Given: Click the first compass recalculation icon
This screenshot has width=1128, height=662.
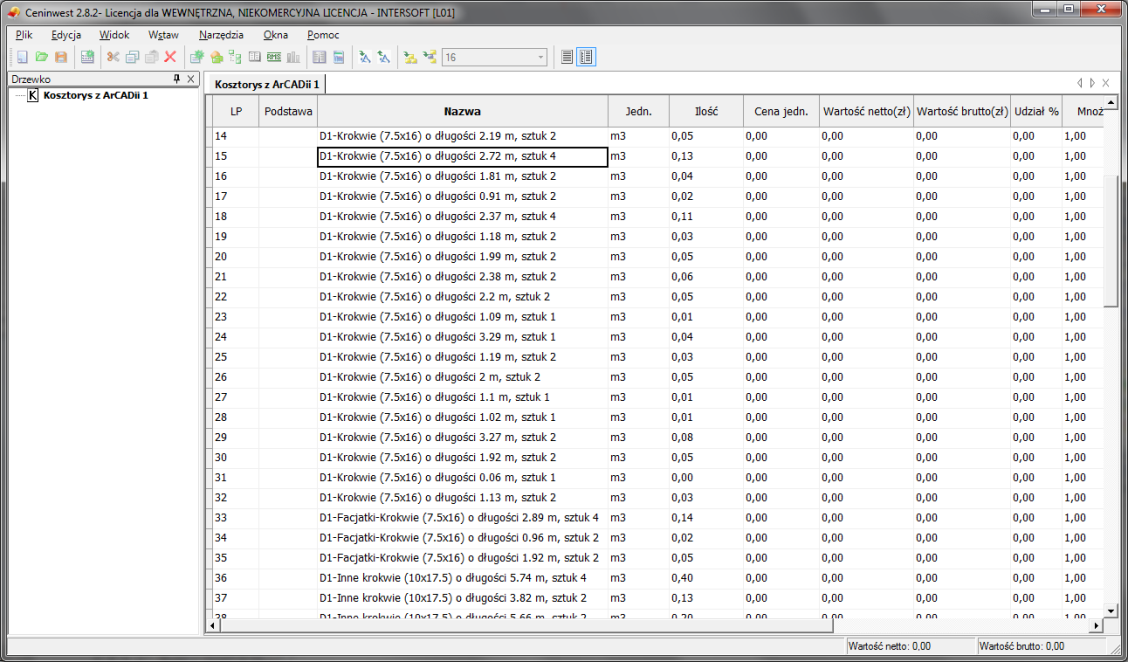Looking at the screenshot, I should [x=365, y=57].
